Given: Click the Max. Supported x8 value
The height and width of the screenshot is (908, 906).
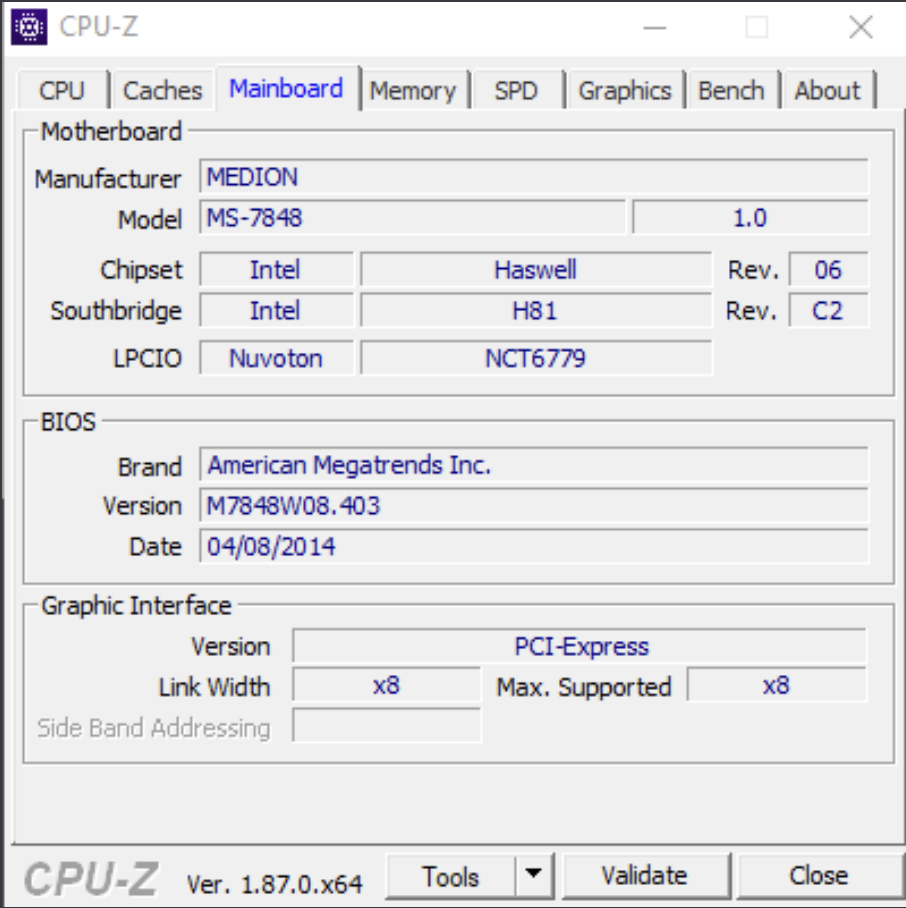Looking at the screenshot, I should pos(776,684).
